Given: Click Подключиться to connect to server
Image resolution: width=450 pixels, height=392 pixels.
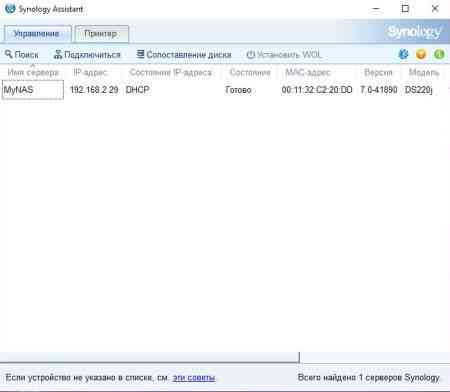Looking at the screenshot, I should click(x=87, y=54).
